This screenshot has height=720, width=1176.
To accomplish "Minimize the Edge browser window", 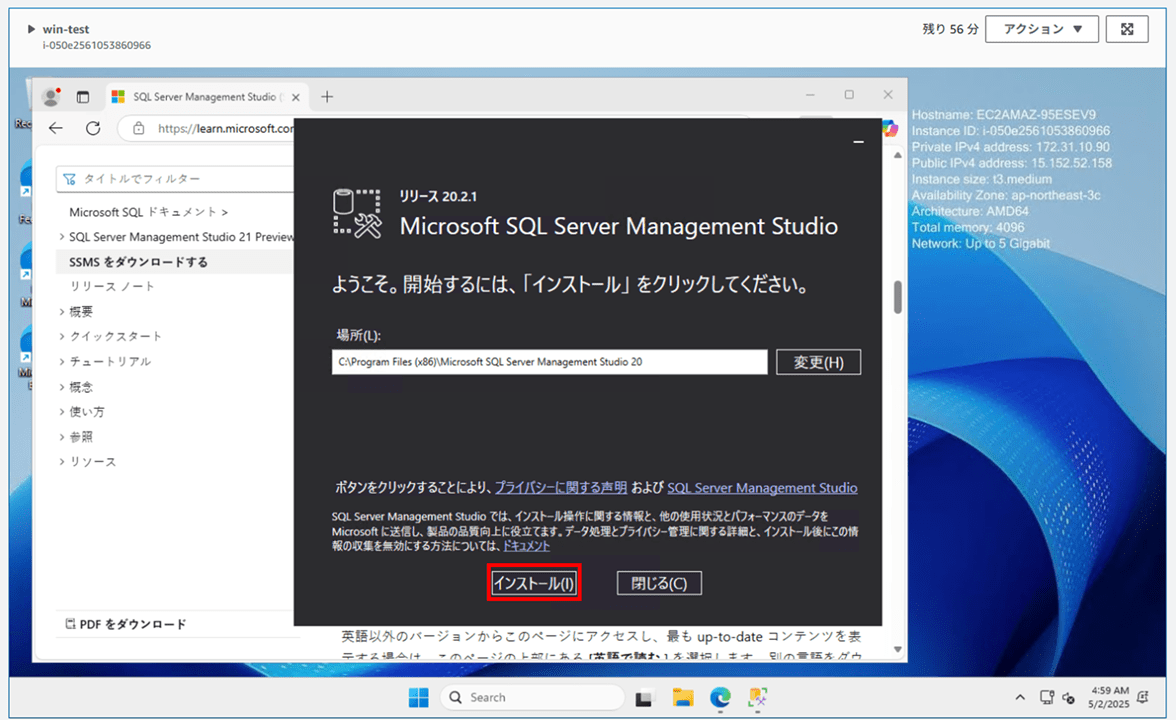I will click(810, 94).
